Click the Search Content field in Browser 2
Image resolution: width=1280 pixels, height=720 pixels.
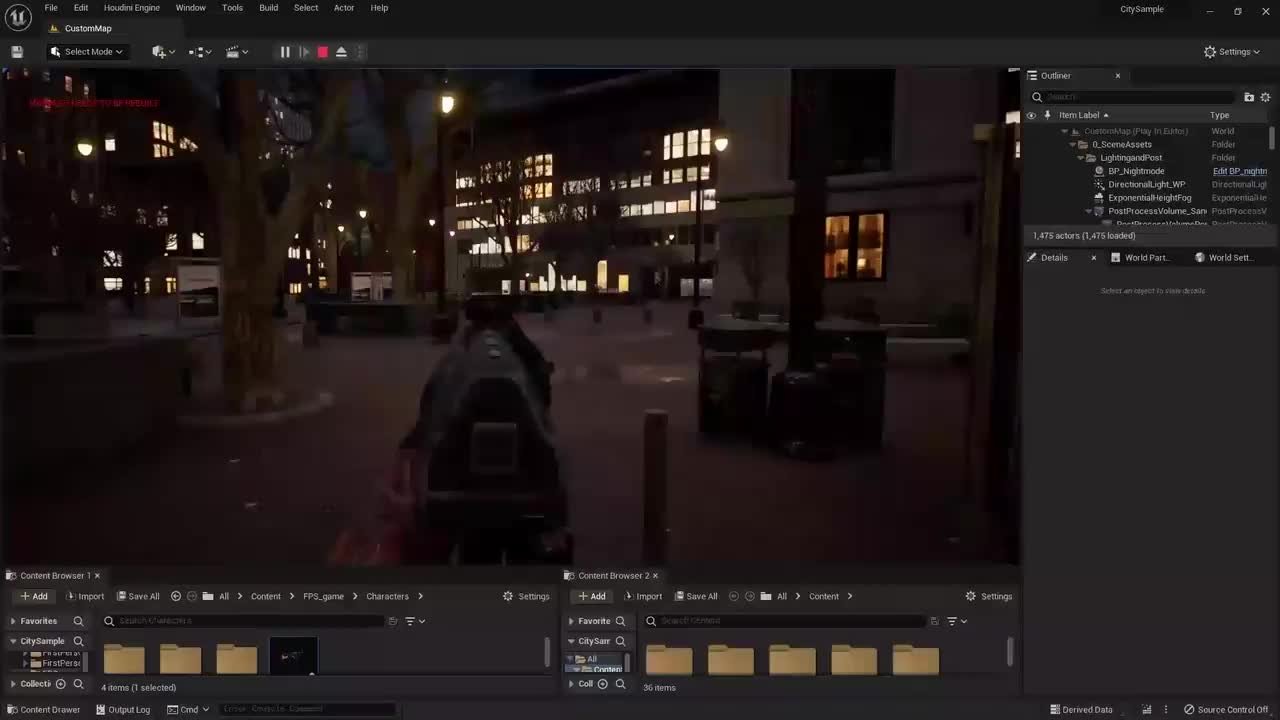point(785,621)
